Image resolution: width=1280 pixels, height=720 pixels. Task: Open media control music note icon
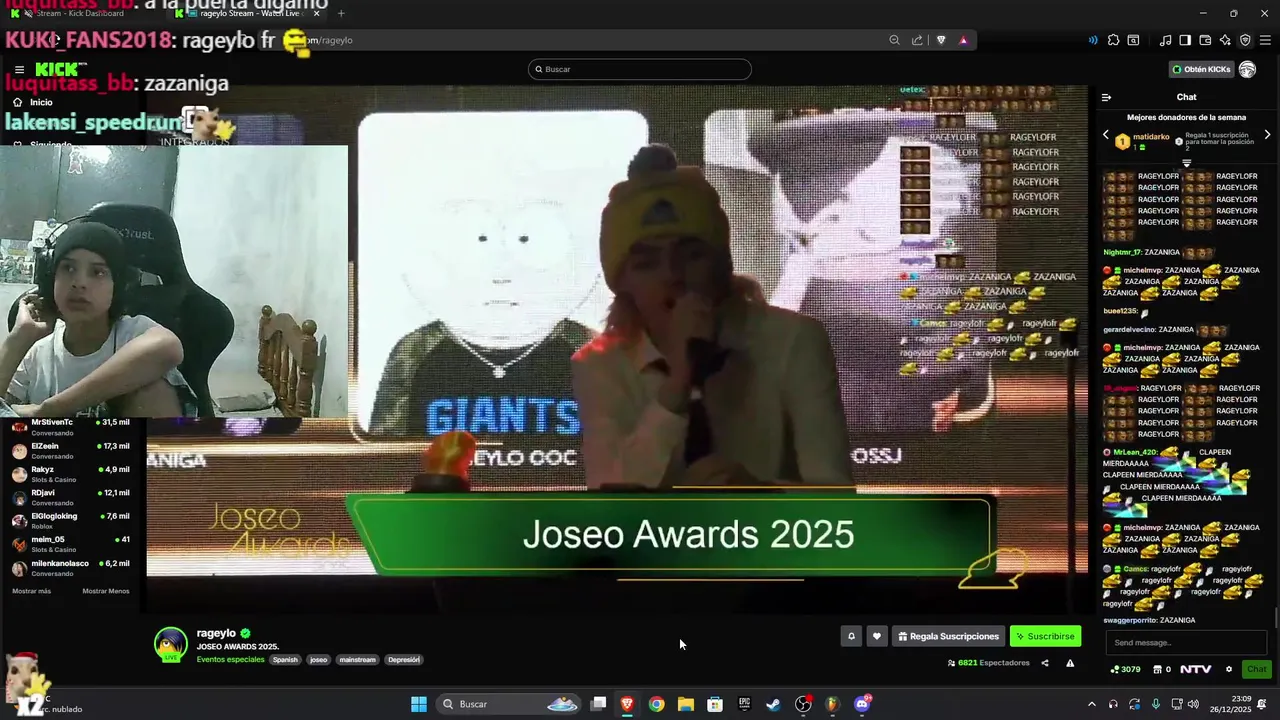(1165, 40)
